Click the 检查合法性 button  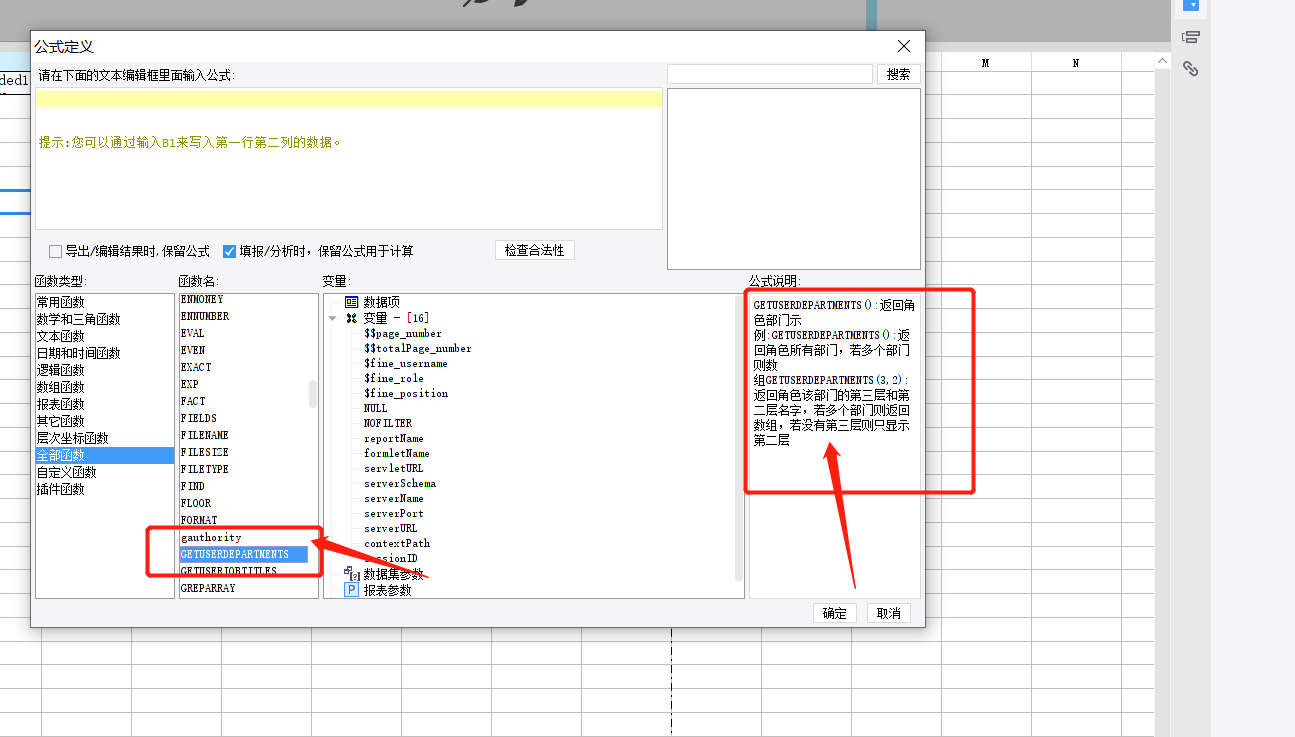click(535, 250)
